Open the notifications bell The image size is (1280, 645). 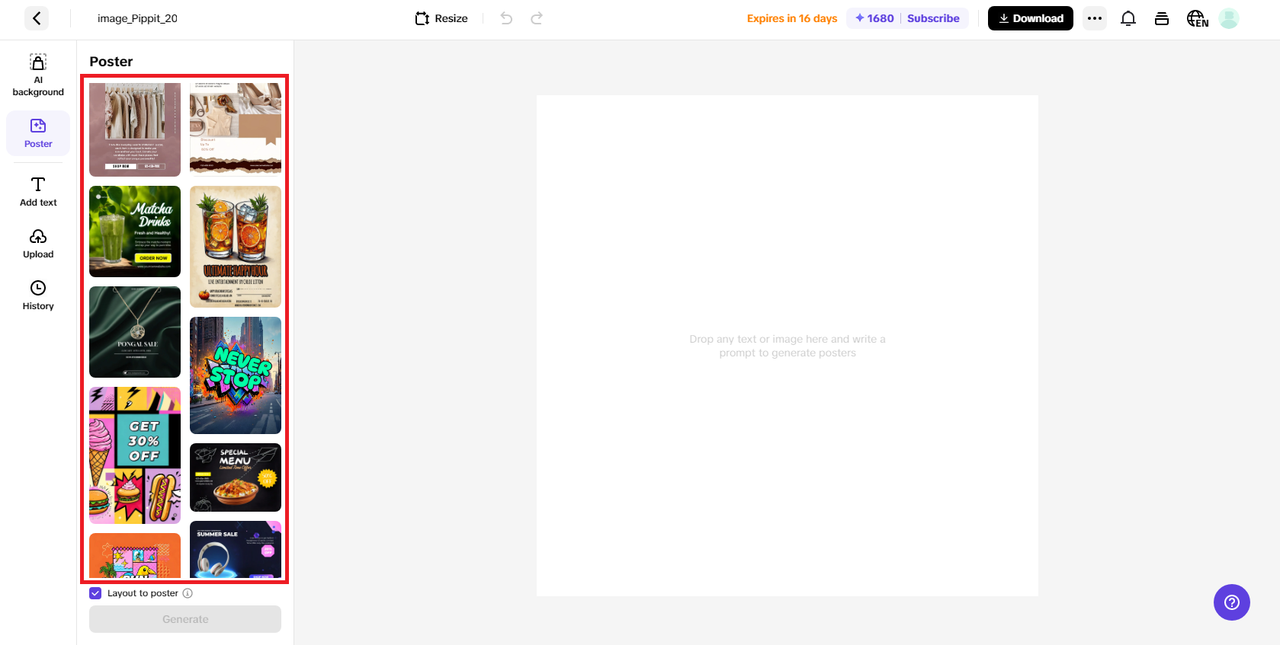(1128, 18)
